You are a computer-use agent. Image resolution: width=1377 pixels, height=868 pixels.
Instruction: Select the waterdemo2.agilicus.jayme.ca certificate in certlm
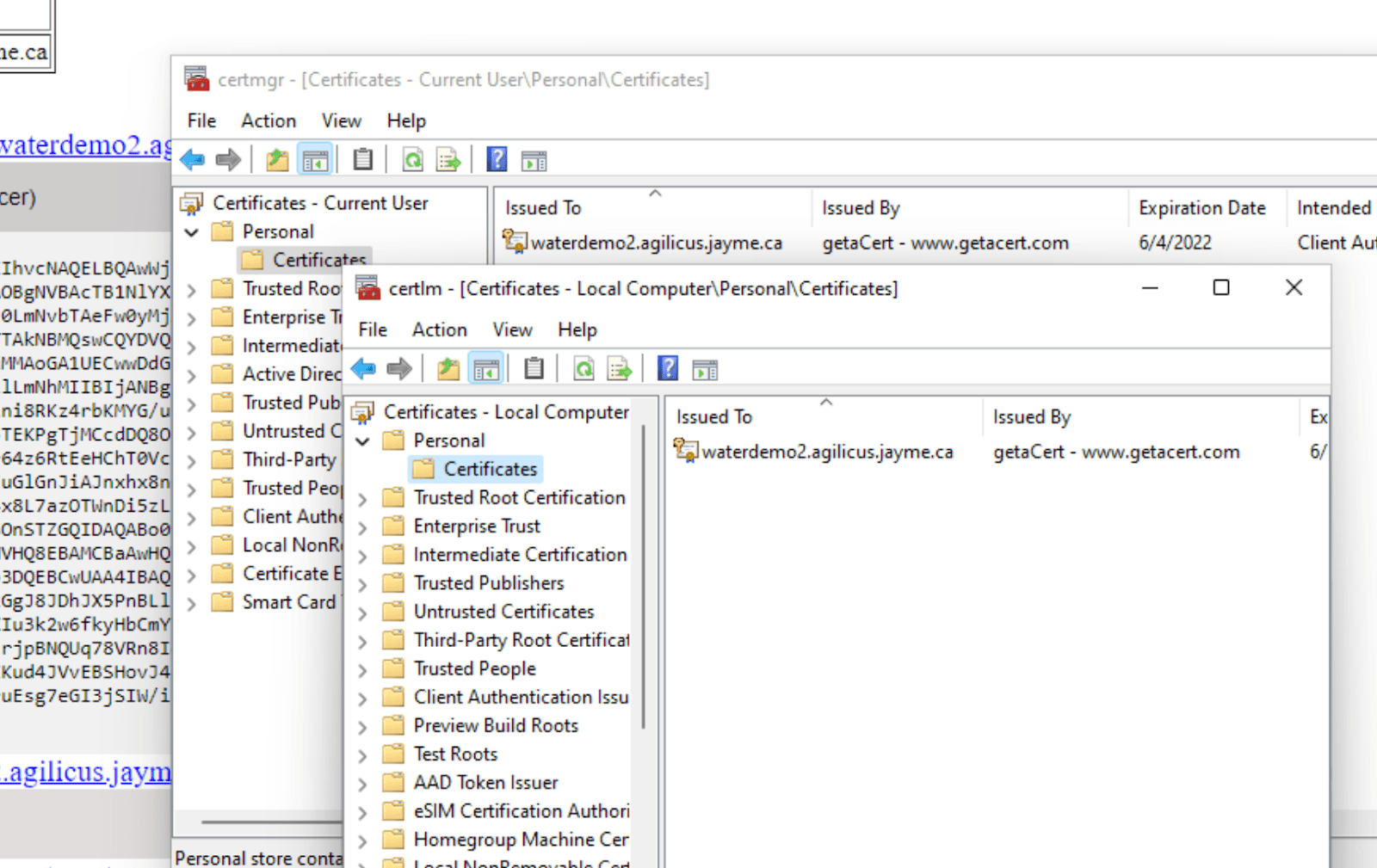point(826,452)
